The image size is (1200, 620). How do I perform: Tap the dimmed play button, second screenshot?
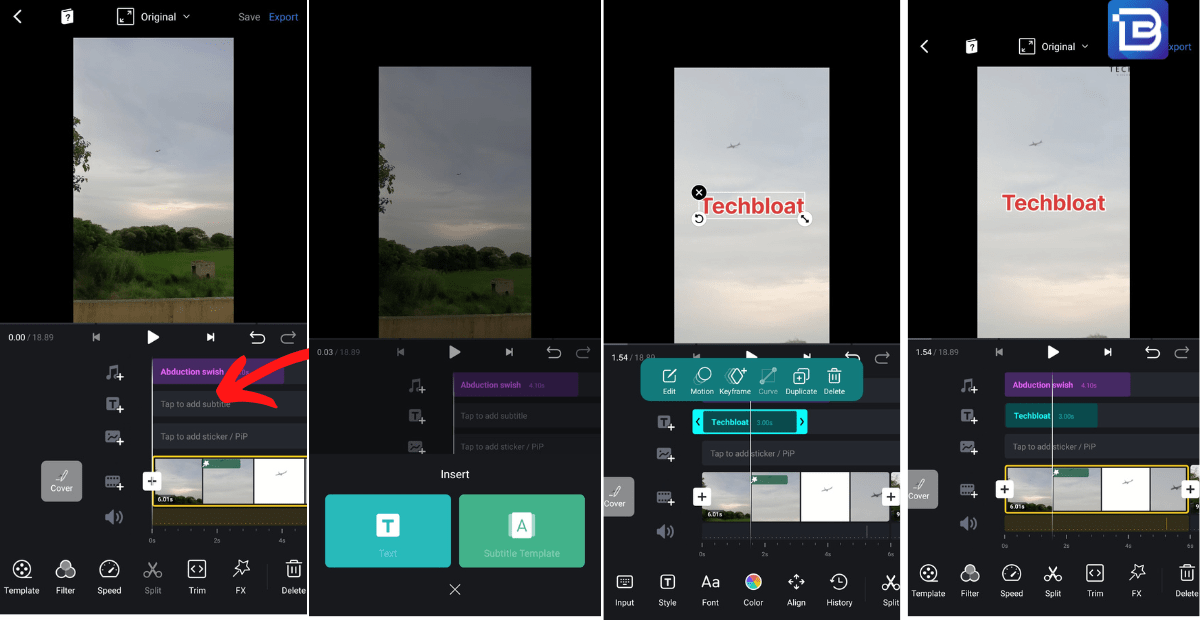[455, 352]
